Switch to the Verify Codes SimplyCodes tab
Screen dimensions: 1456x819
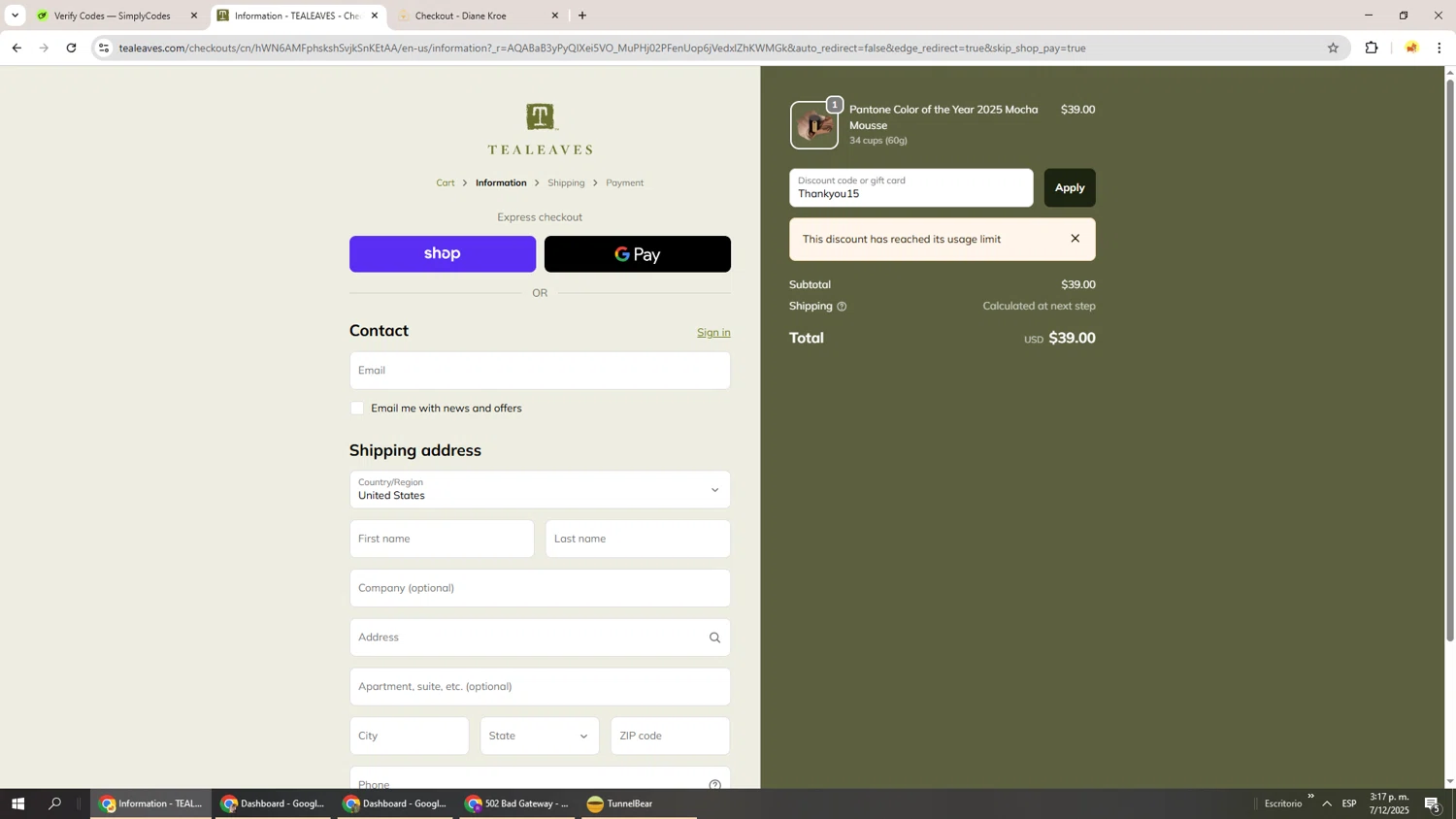[x=114, y=16]
